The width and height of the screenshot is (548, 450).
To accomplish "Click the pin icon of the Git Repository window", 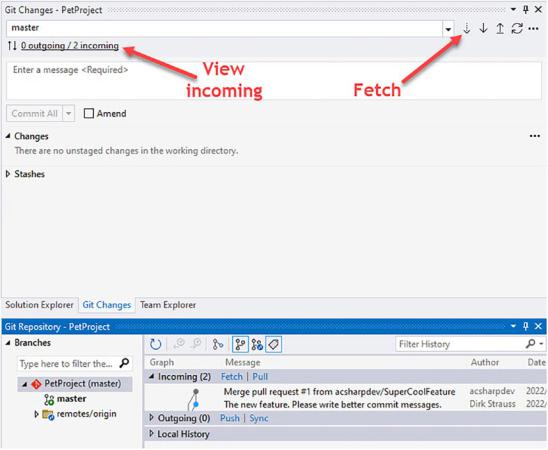I will (526, 326).
